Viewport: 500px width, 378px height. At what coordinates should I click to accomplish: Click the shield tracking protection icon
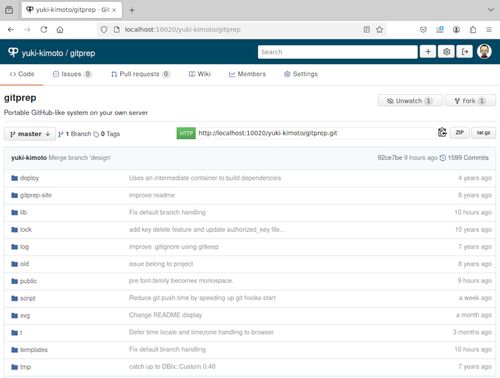point(104,30)
